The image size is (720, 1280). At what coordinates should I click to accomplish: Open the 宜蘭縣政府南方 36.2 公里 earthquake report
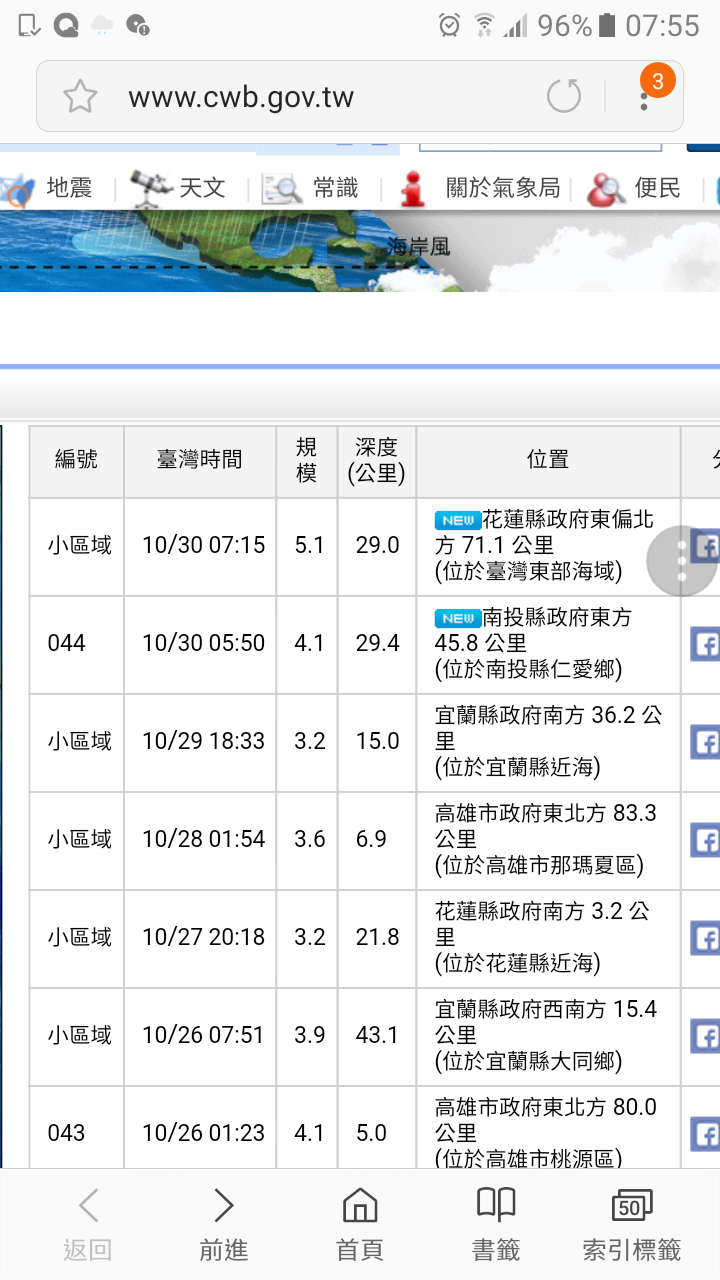click(548, 741)
